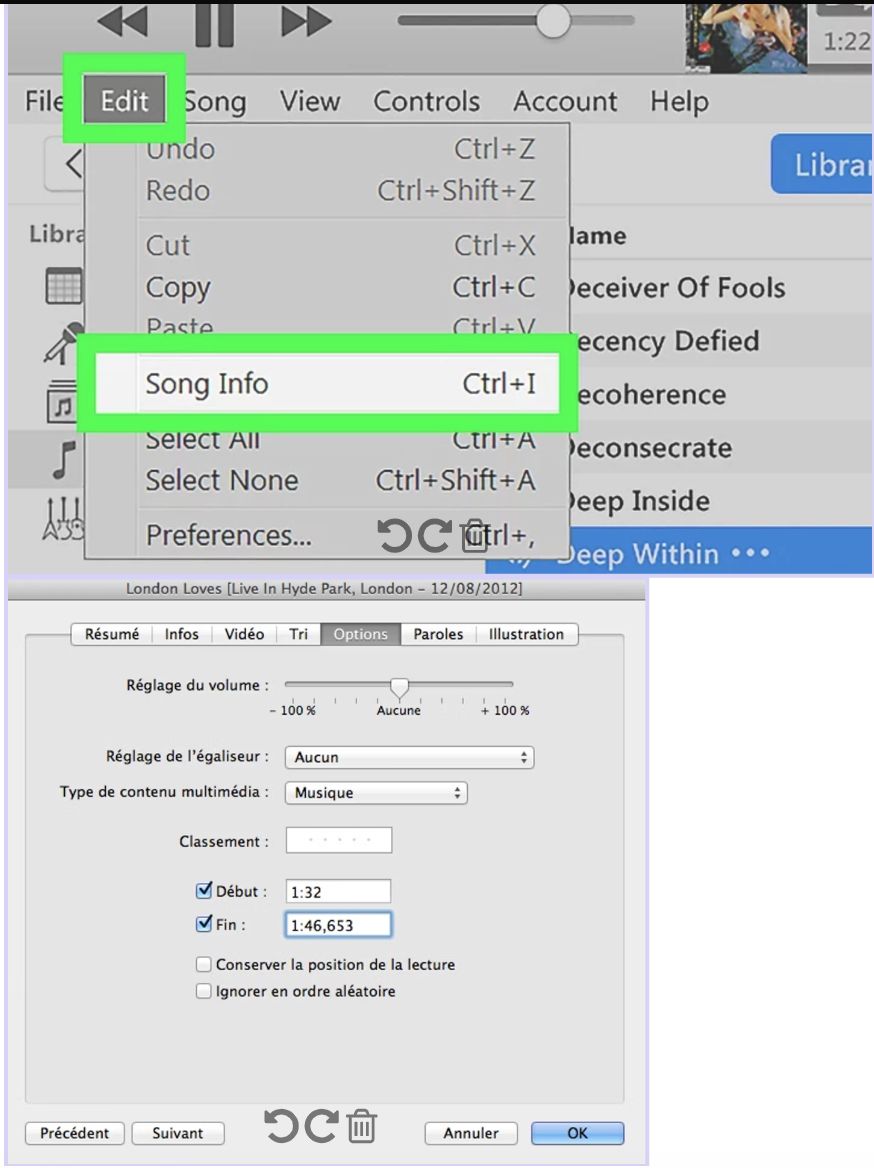The height and width of the screenshot is (1168, 874).
Task: Choose Song Info from the Edit menu
Action: pos(315,384)
